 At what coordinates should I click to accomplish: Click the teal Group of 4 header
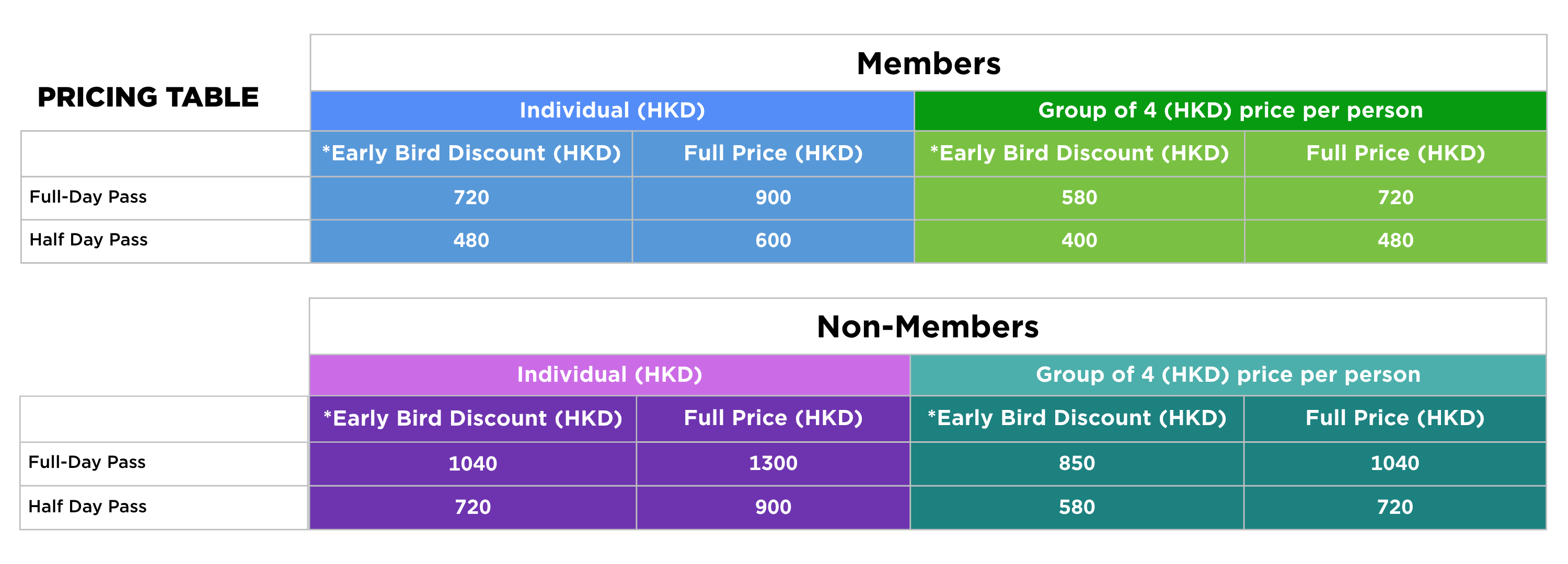[x=1228, y=375]
